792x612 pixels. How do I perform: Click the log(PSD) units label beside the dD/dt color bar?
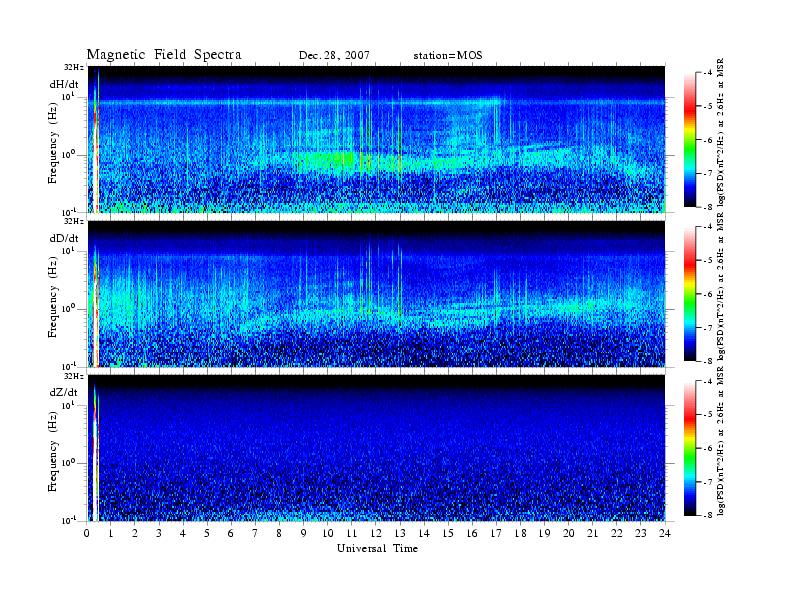pyautogui.click(x=720, y=287)
